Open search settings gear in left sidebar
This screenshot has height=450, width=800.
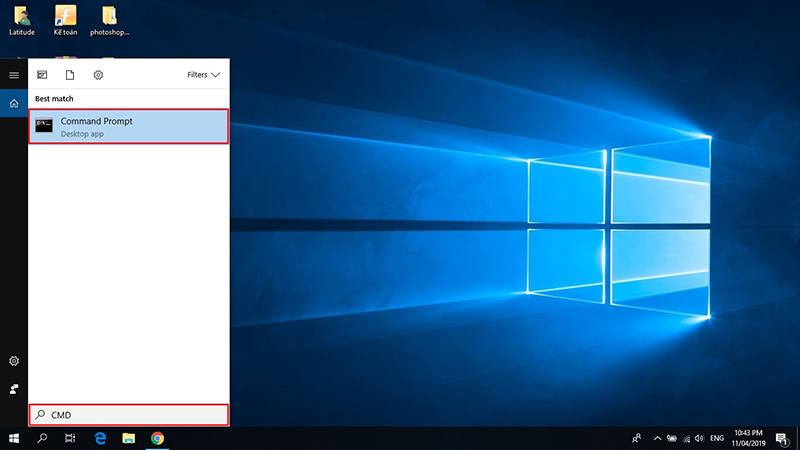click(14, 361)
